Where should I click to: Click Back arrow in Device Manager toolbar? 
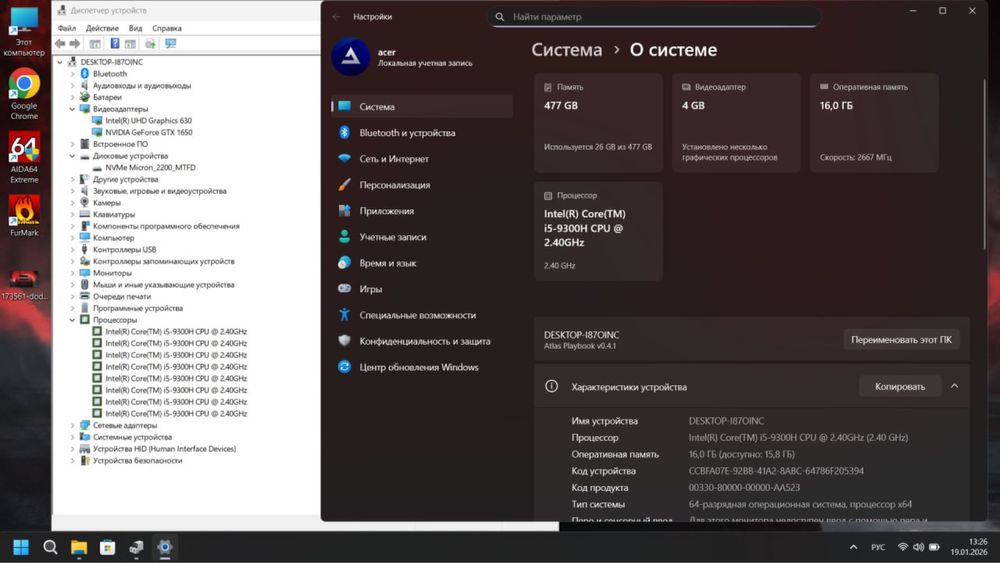tap(60, 43)
